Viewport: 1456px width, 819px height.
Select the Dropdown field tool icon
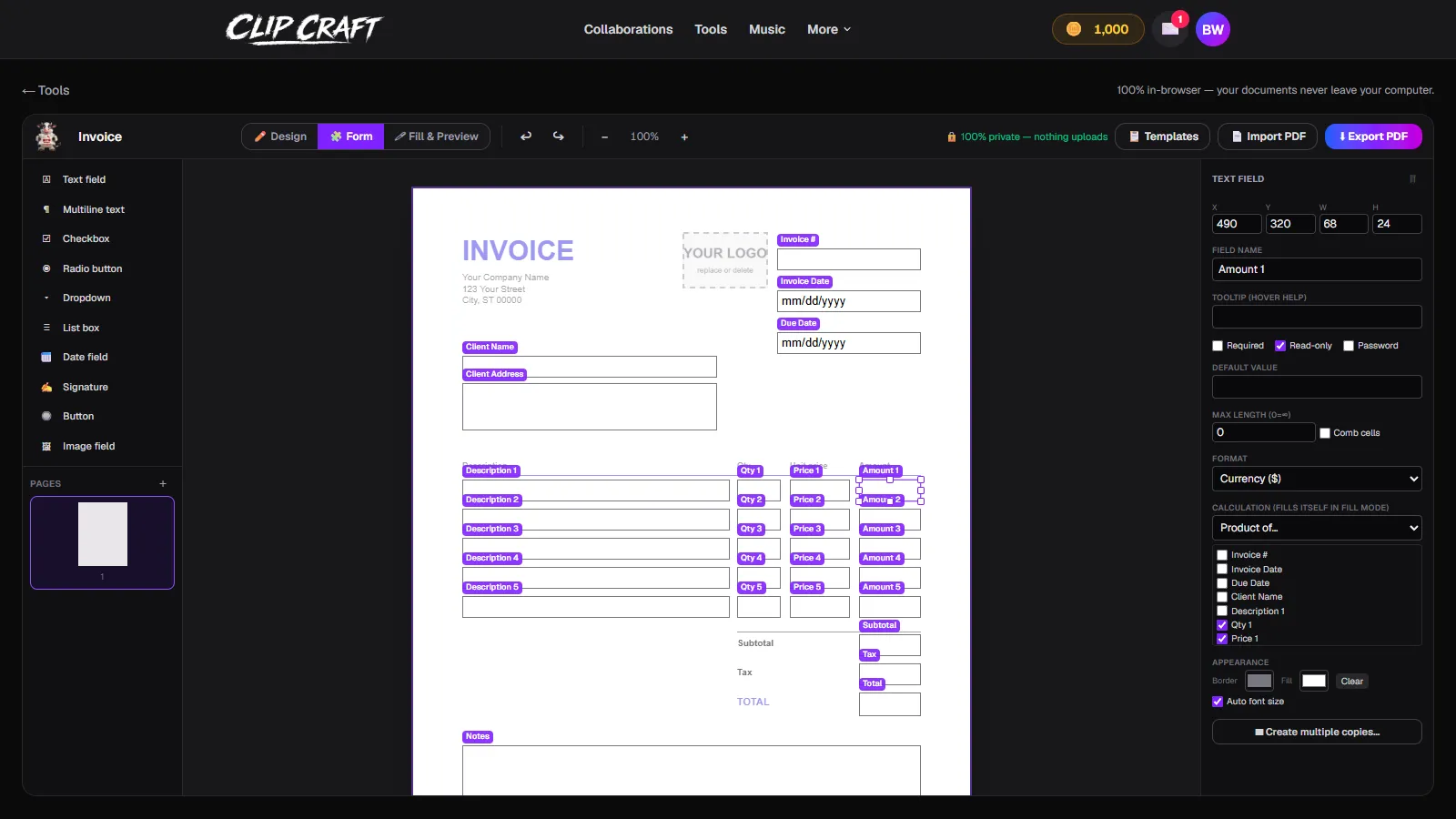coord(46,298)
